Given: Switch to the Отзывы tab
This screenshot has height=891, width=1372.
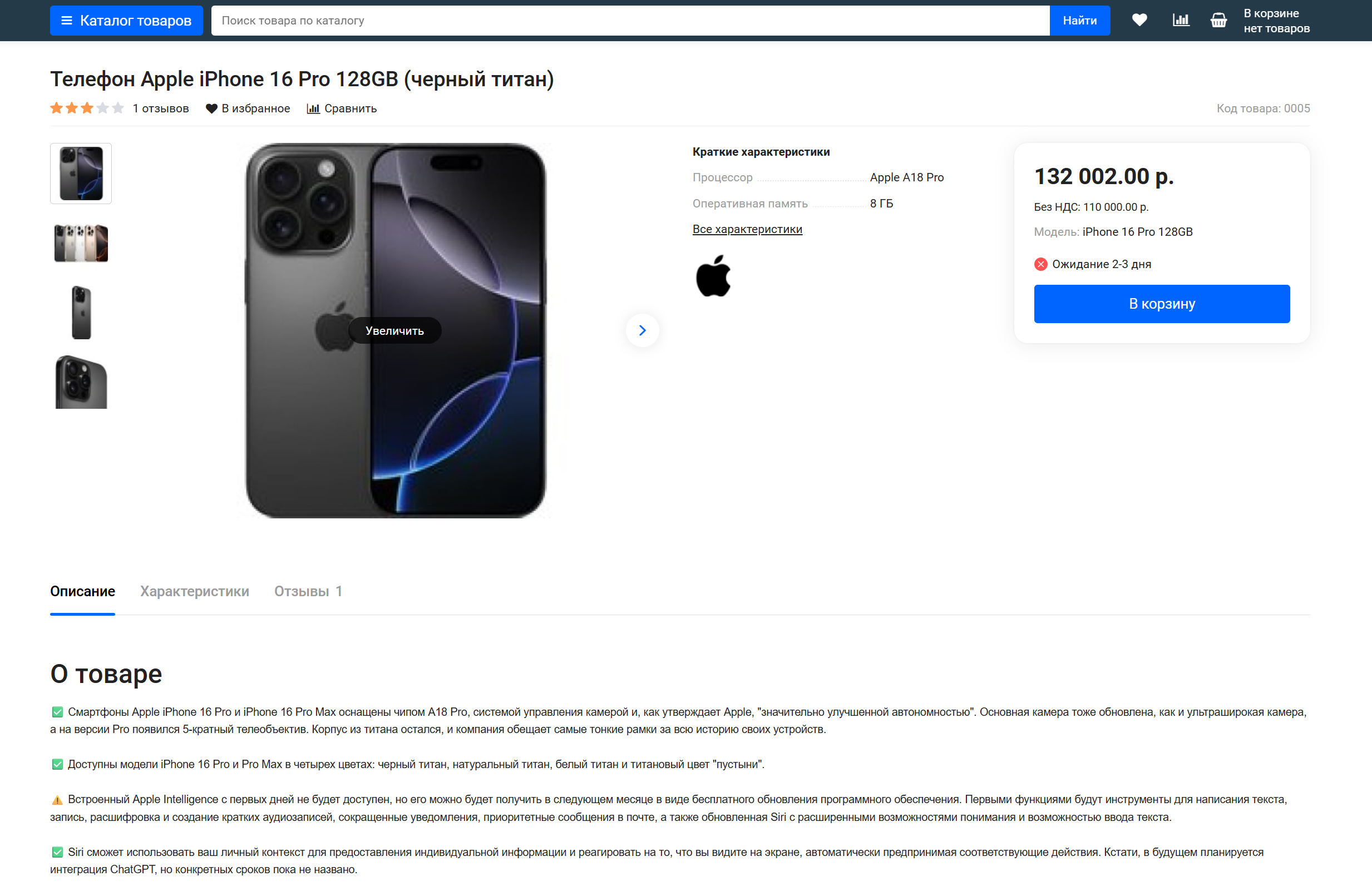Looking at the screenshot, I should point(308,591).
